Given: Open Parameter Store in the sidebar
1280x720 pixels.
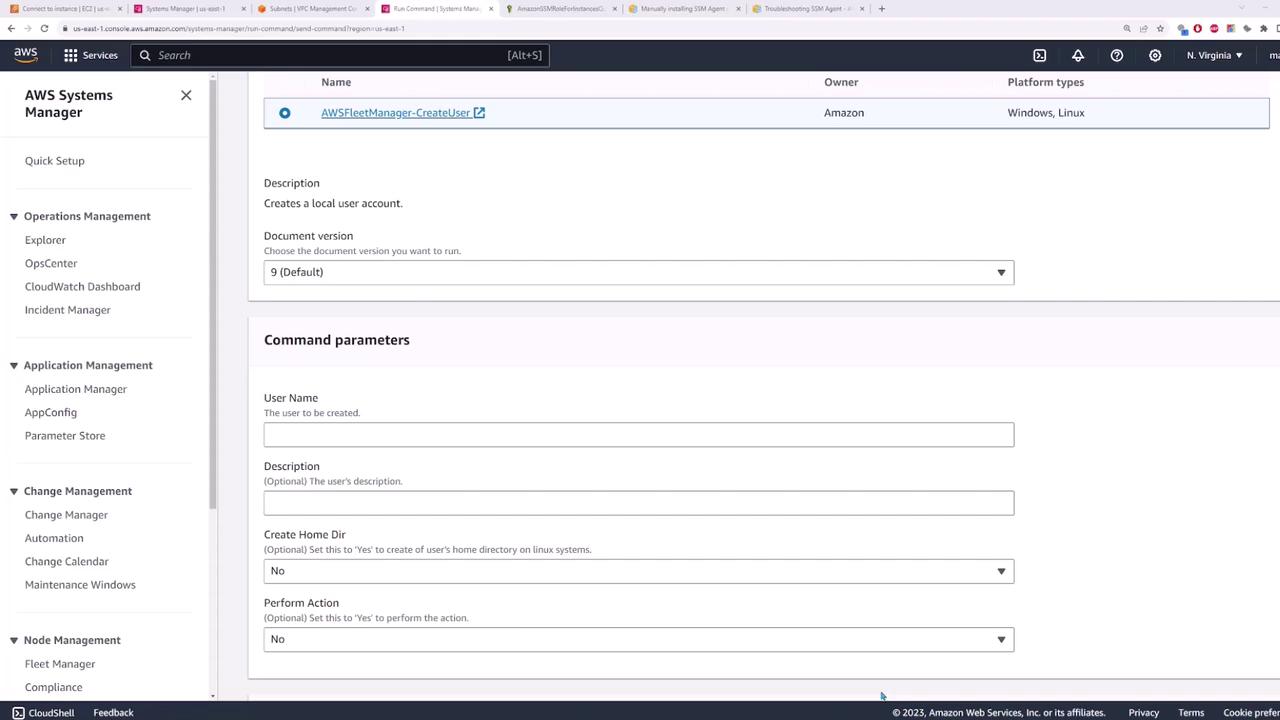Looking at the screenshot, I should pos(65,436).
